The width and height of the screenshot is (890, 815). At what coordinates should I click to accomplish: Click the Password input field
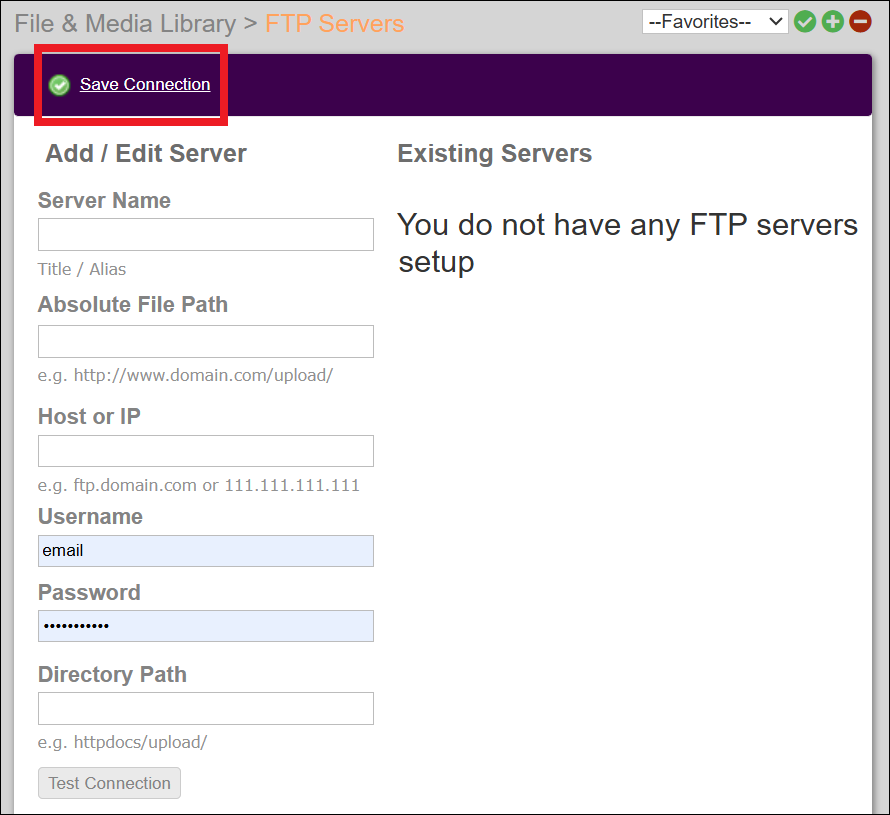point(205,626)
